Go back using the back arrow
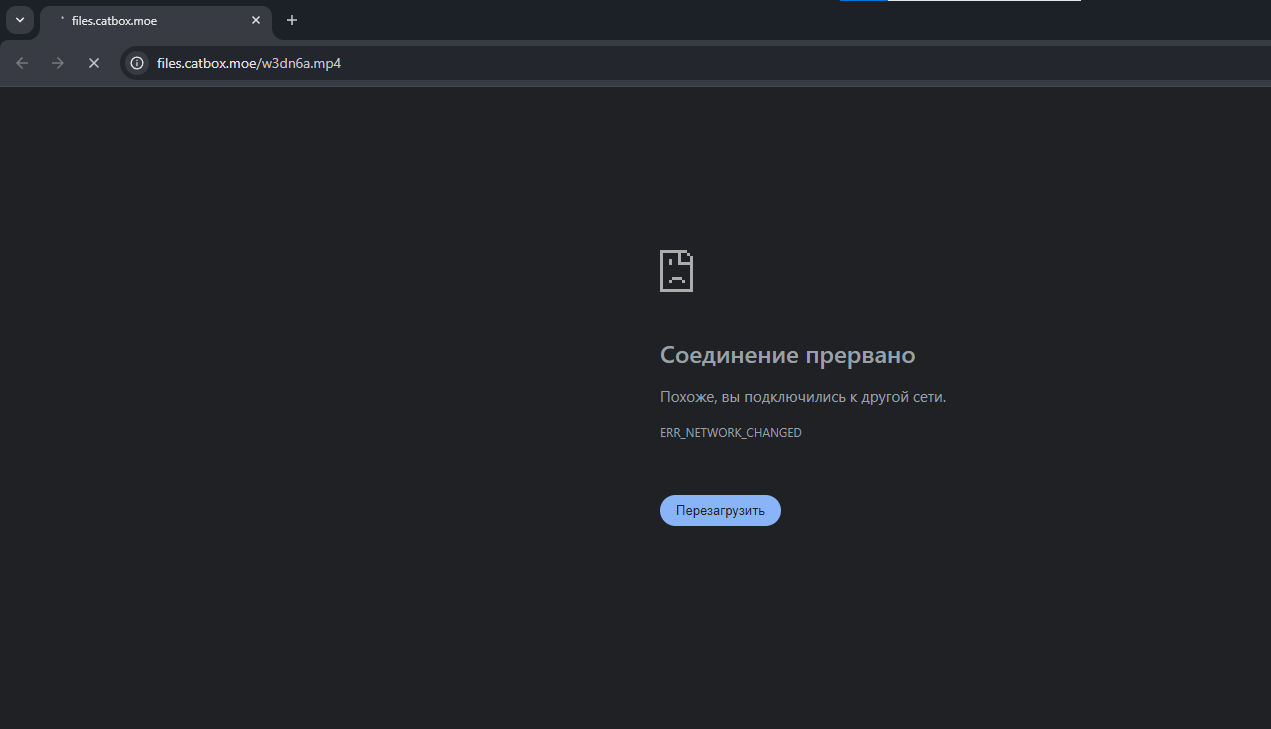Viewport: 1271px width, 729px height. click(22, 63)
